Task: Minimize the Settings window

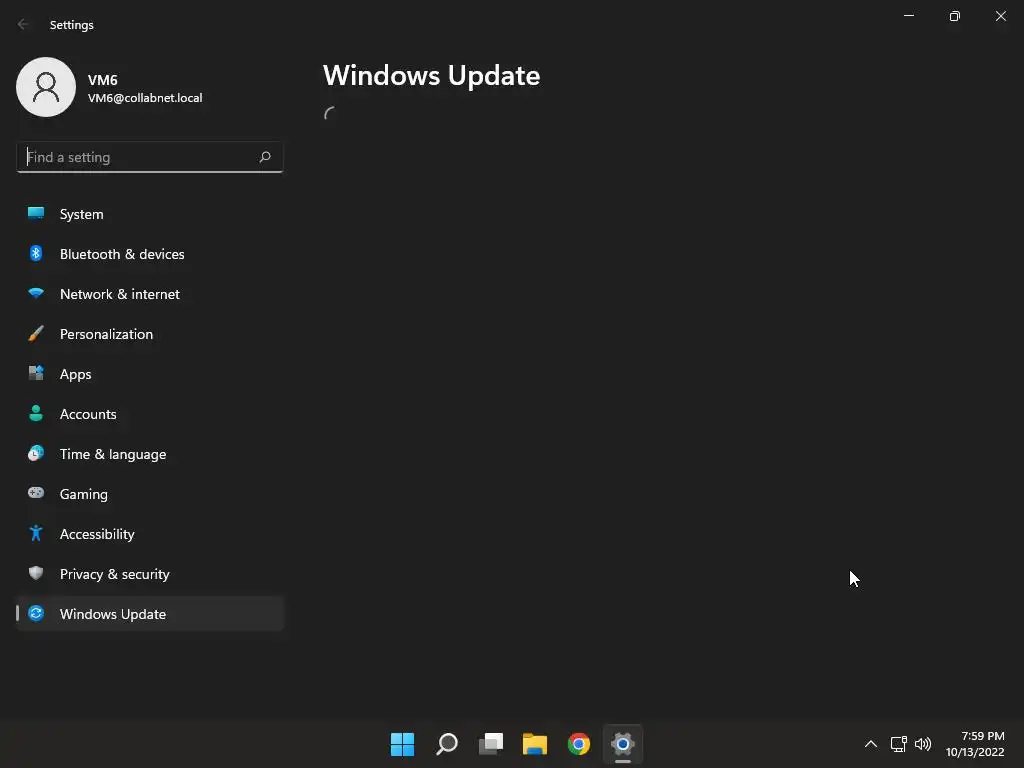Action: [x=908, y=16]
